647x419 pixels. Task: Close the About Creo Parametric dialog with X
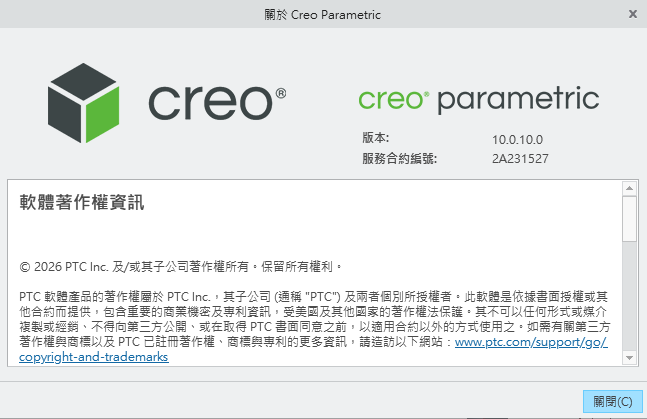[x=633, y=14]
